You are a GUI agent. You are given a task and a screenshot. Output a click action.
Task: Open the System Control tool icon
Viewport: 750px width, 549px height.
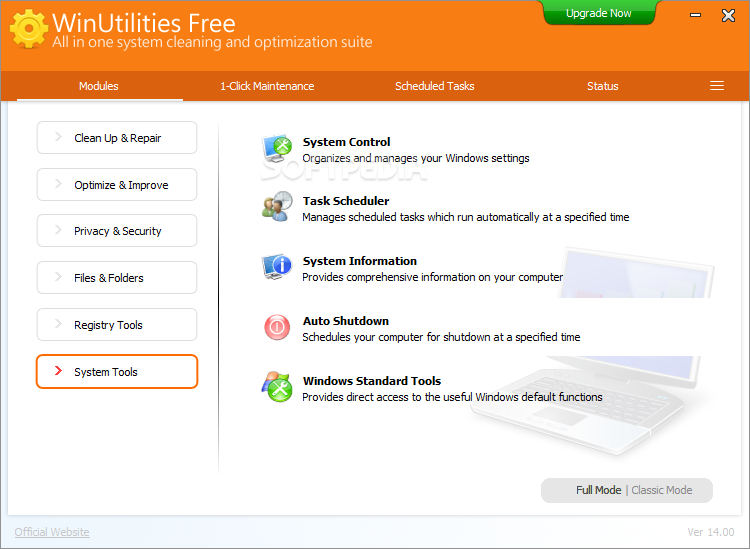click(x=277, y=149)
